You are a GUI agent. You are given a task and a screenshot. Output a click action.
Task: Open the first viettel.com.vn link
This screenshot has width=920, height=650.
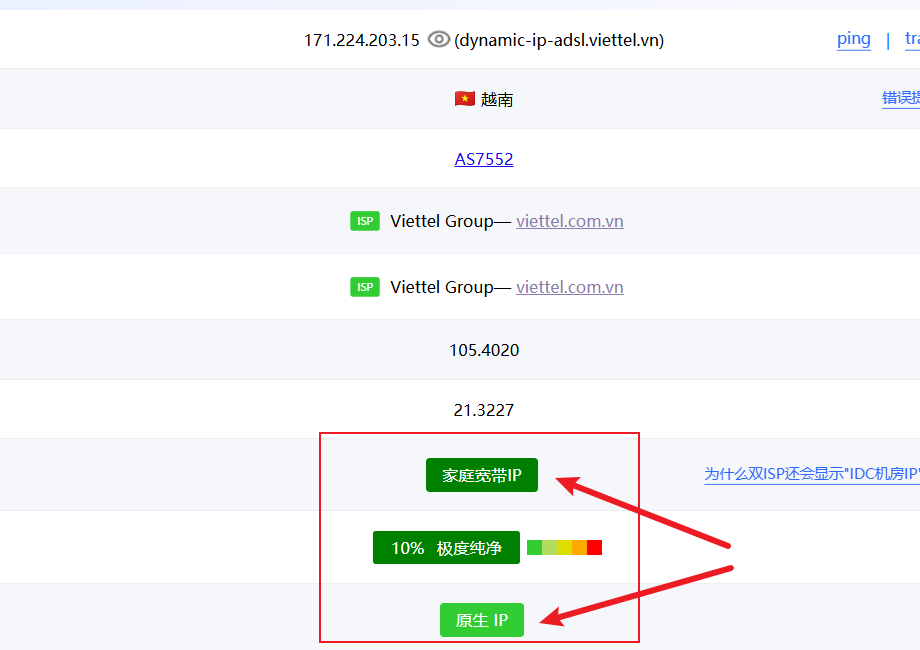point(569,221)
